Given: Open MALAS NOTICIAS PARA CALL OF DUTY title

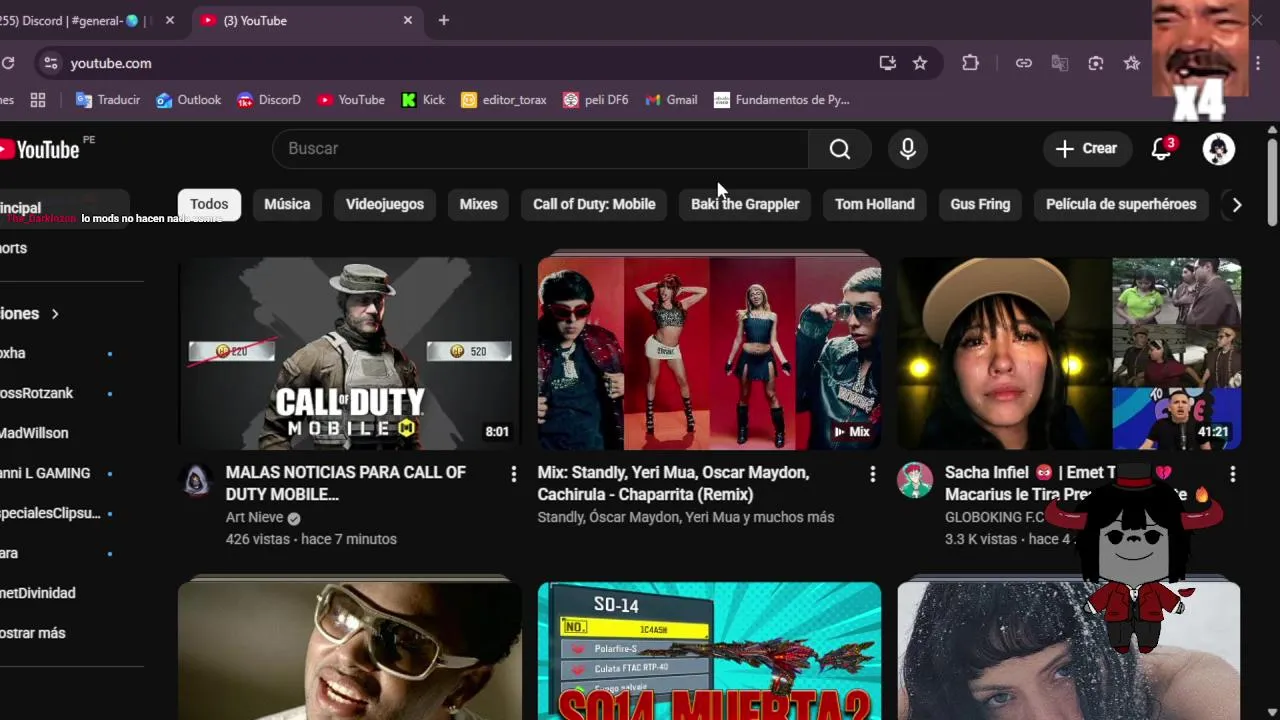Looking at the screenshot, I should 345,483.
